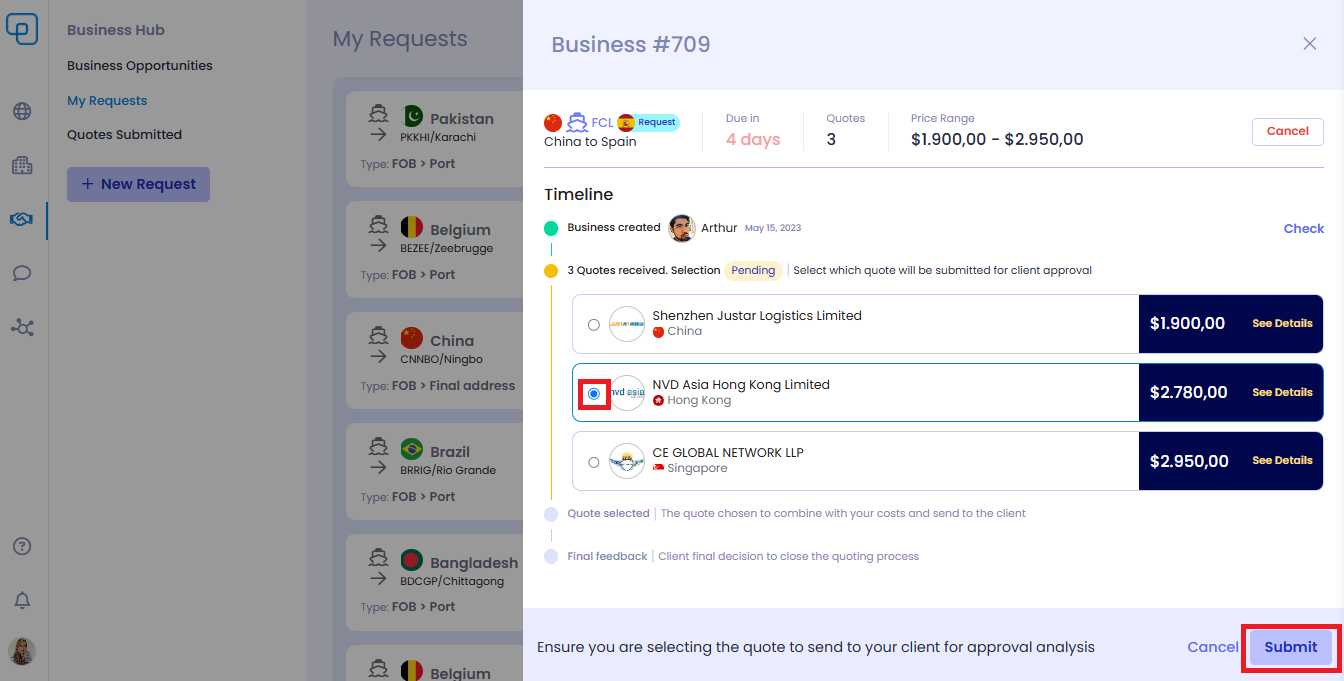The width and height of the screenshot is (1344, 681).
Task: Click the Pending status badge
Action: [753, 270]
